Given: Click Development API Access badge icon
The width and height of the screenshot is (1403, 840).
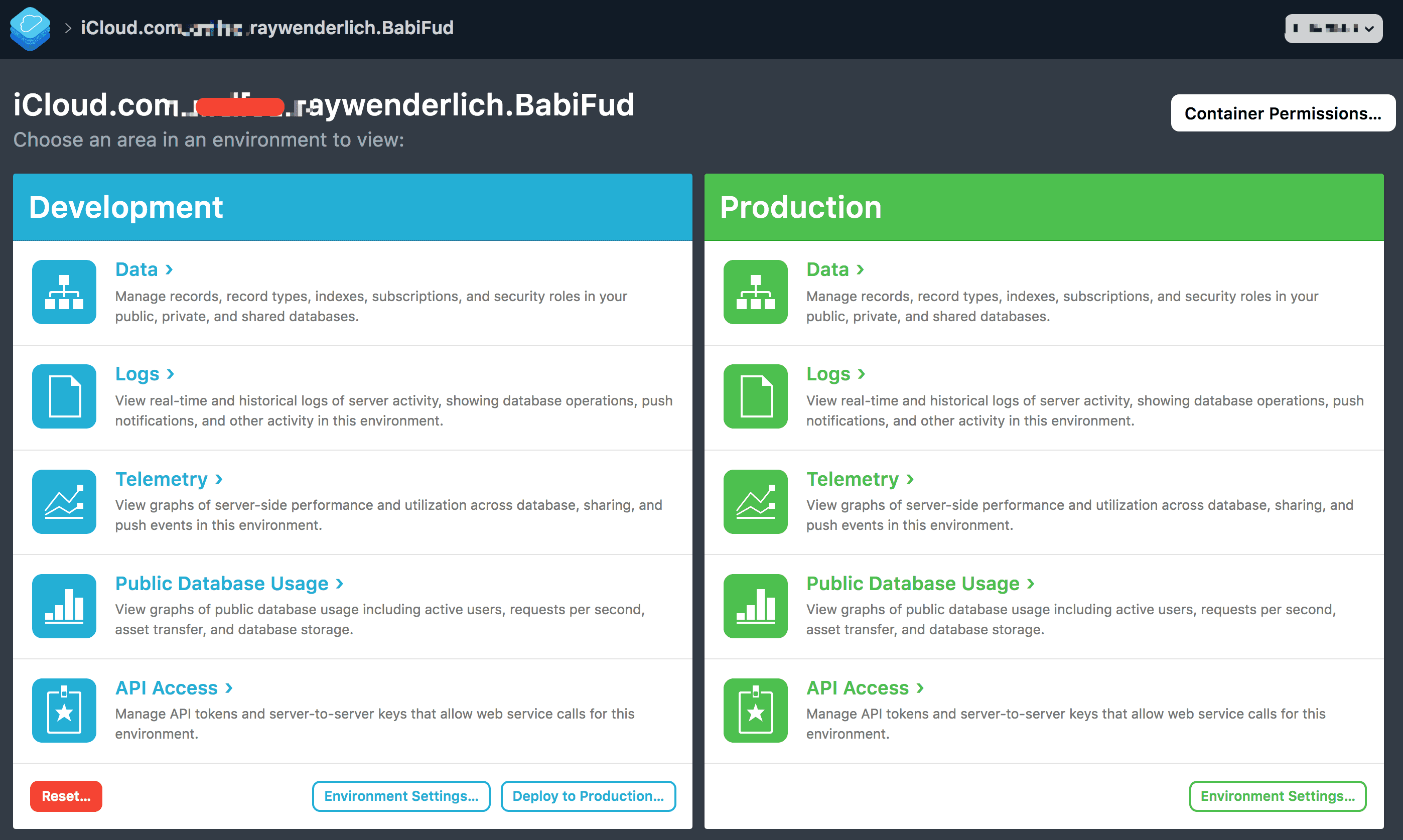Looking at the screenshot, I should click(x=64, y=711).
